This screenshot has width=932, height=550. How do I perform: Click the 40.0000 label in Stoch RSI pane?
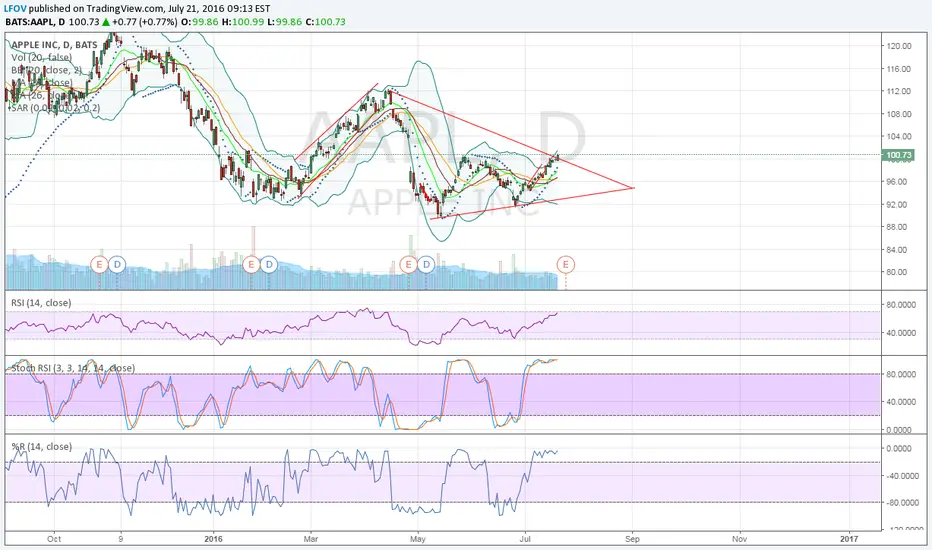[x=900, y=402]
